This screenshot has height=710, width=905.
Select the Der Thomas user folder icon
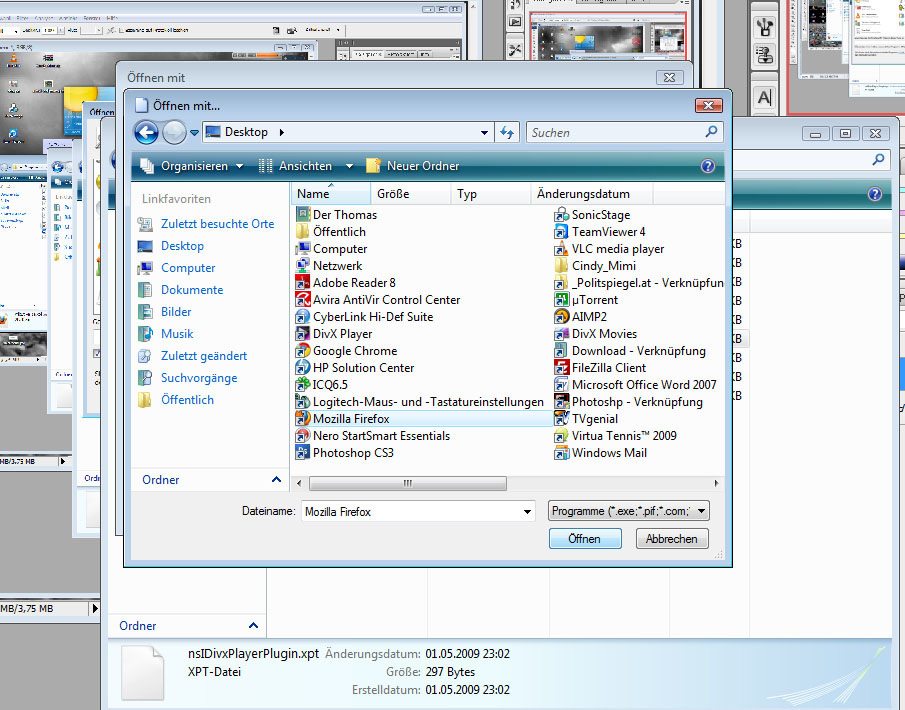coord(302,215)
